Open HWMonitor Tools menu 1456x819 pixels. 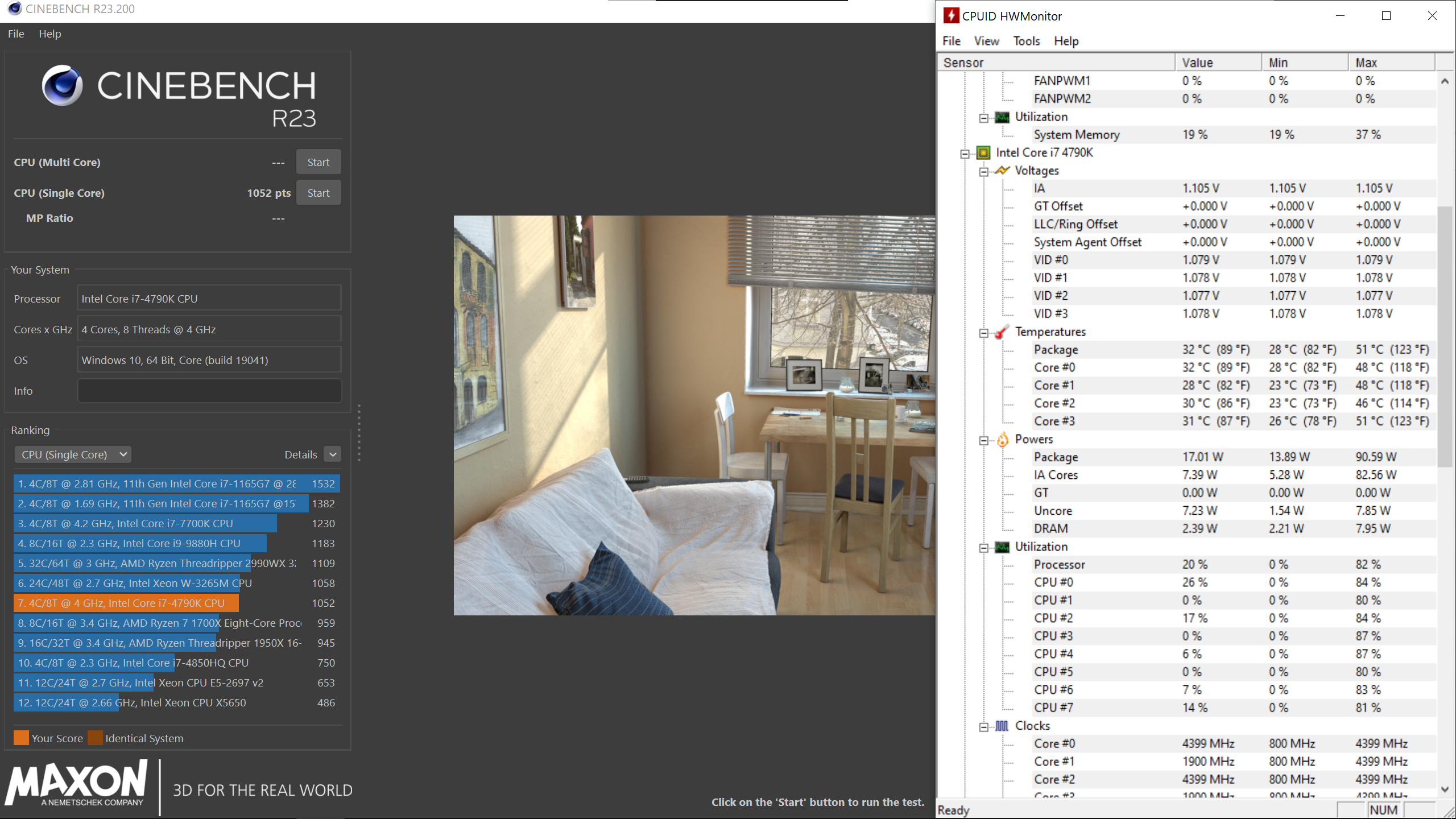(x=1026, y=41)
